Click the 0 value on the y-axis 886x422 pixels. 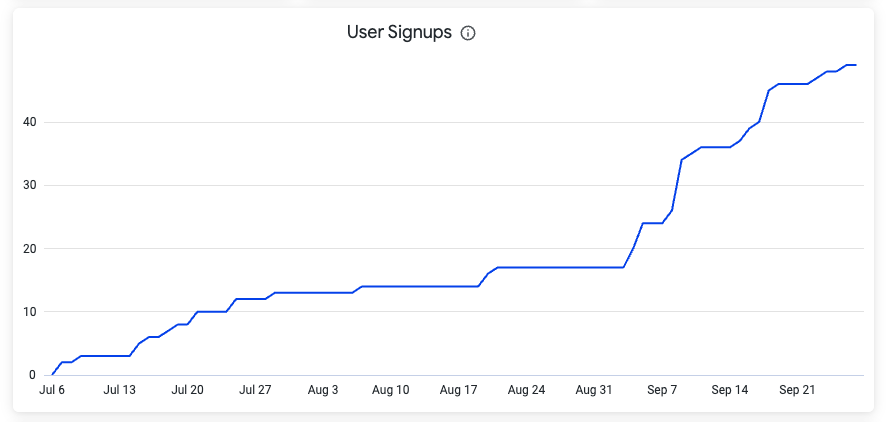32,375
